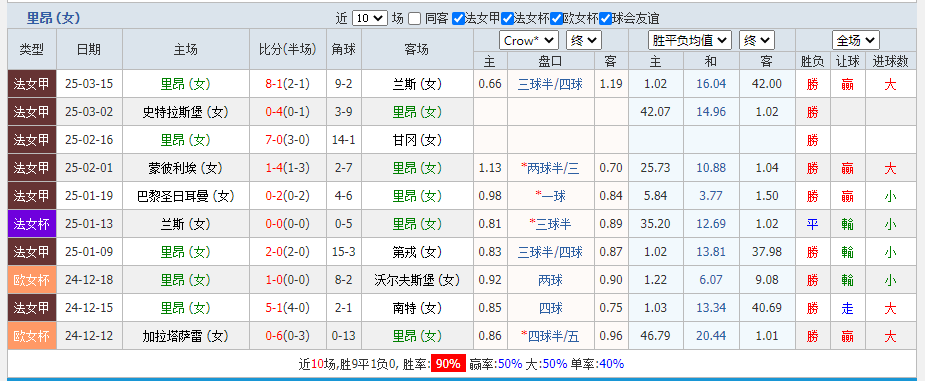The width and height of the screenshot is (925, 381).
Task: Click the 1-4(1-3) match score
Action: tap(287, 168)
